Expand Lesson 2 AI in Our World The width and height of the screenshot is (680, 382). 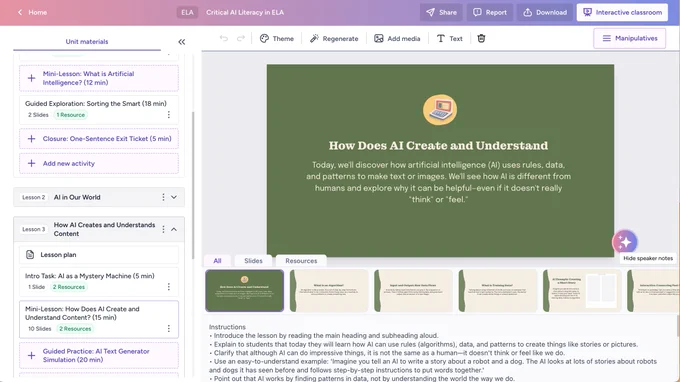174,197
